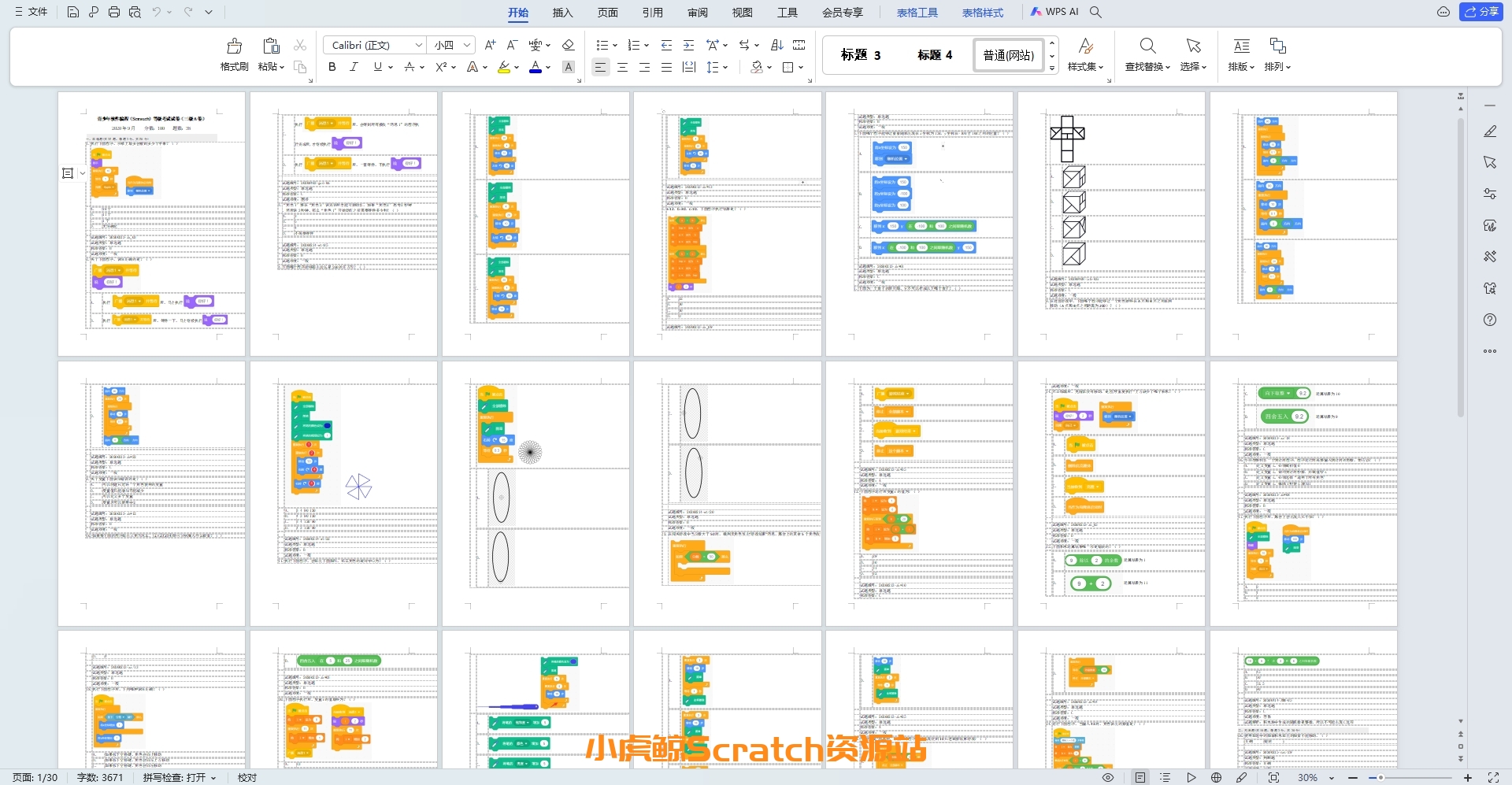Click 校对 proofreading in status bar
The image size is (1512, 785).
(247, 777)
